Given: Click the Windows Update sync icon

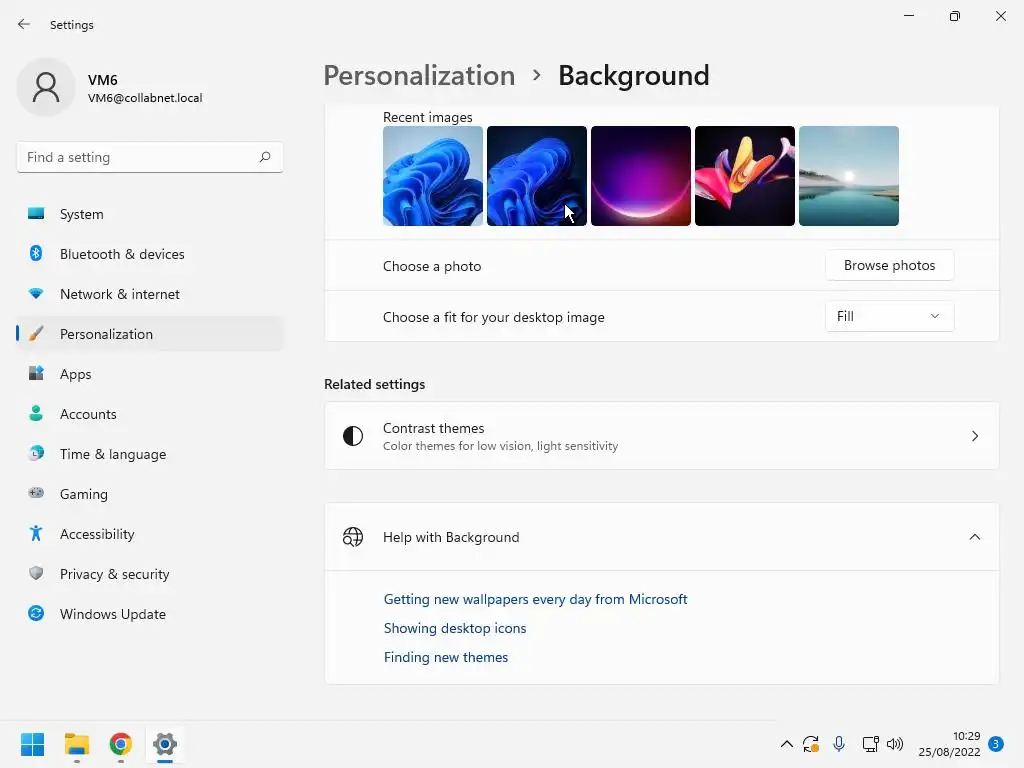Looking at the screenshot, I should (x=36, y=613).
